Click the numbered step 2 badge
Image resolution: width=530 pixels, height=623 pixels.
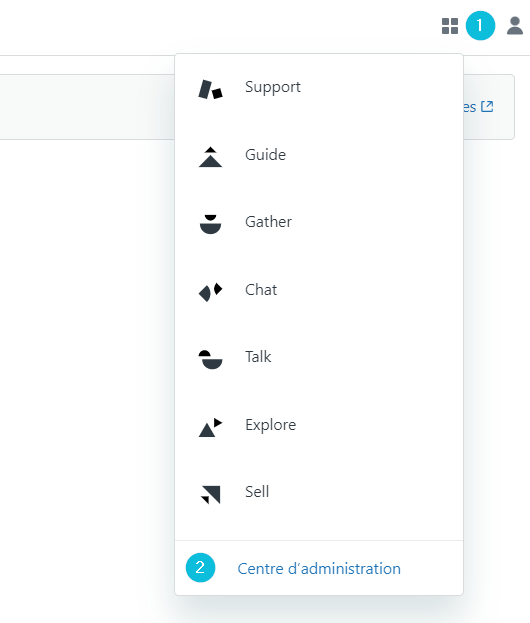pyautogui.click(x=200, y=568)
